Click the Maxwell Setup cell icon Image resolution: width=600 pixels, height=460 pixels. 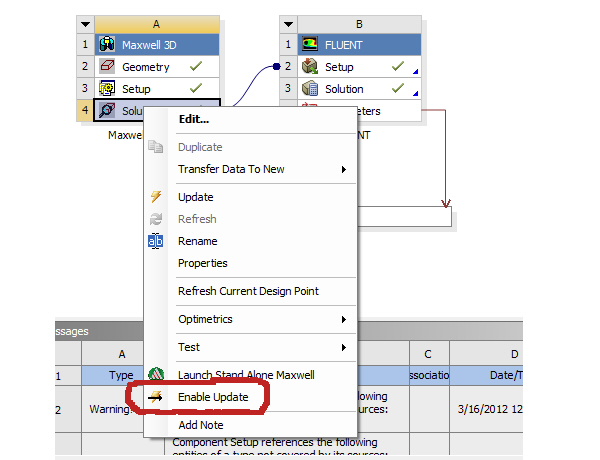pyautogui.click(x=107, y=88)
